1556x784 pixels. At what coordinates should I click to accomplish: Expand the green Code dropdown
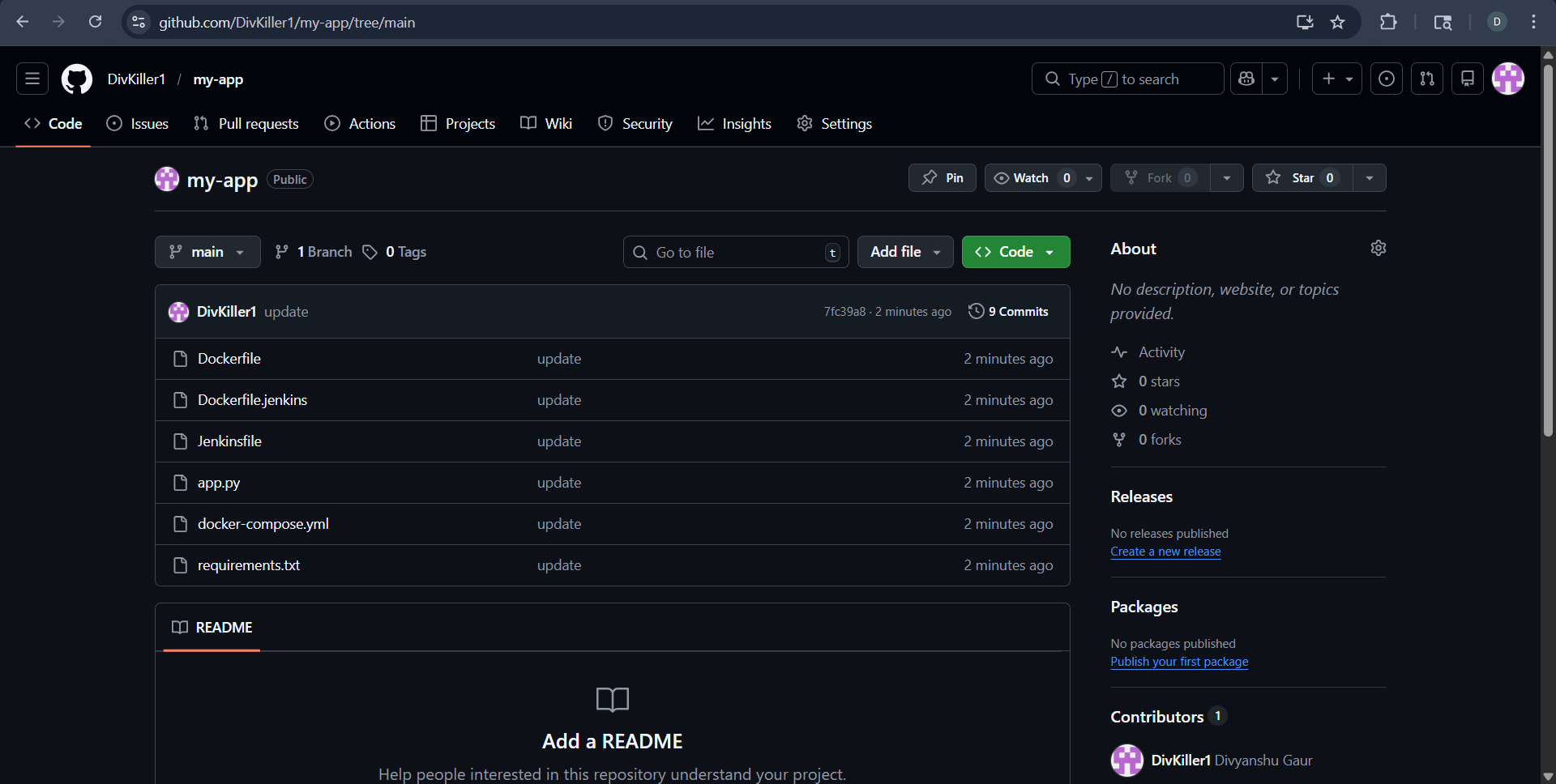tap(1015, 253)
